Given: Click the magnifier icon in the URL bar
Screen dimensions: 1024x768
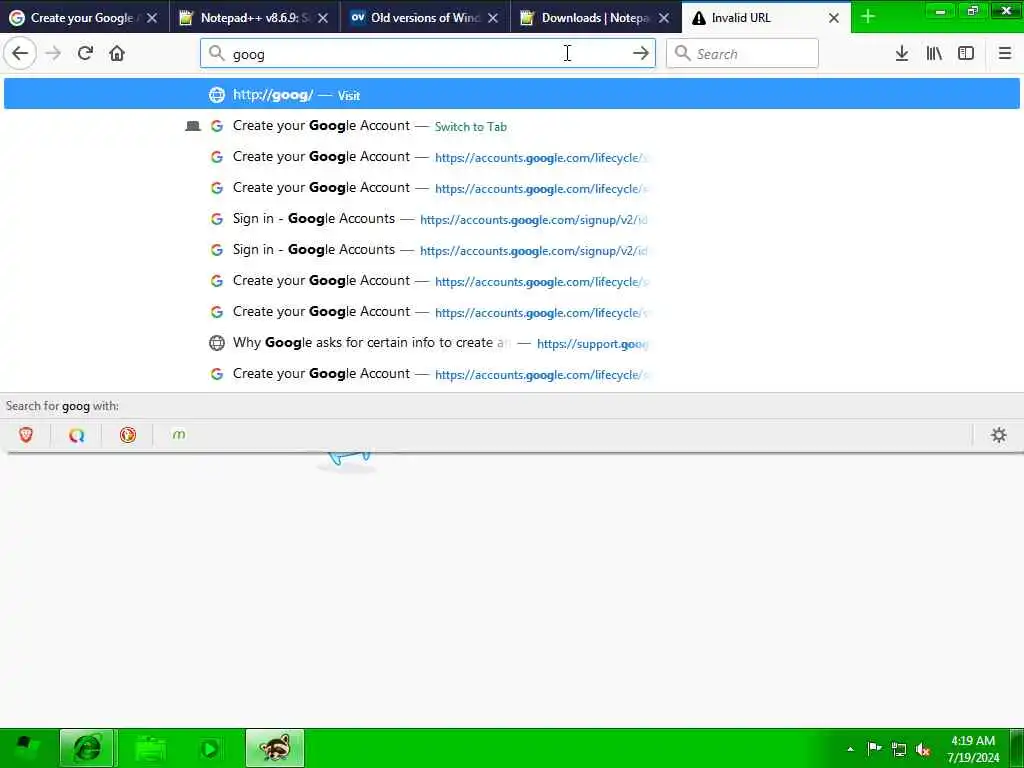Looking at the screenshot, I should tap(217, 54).
